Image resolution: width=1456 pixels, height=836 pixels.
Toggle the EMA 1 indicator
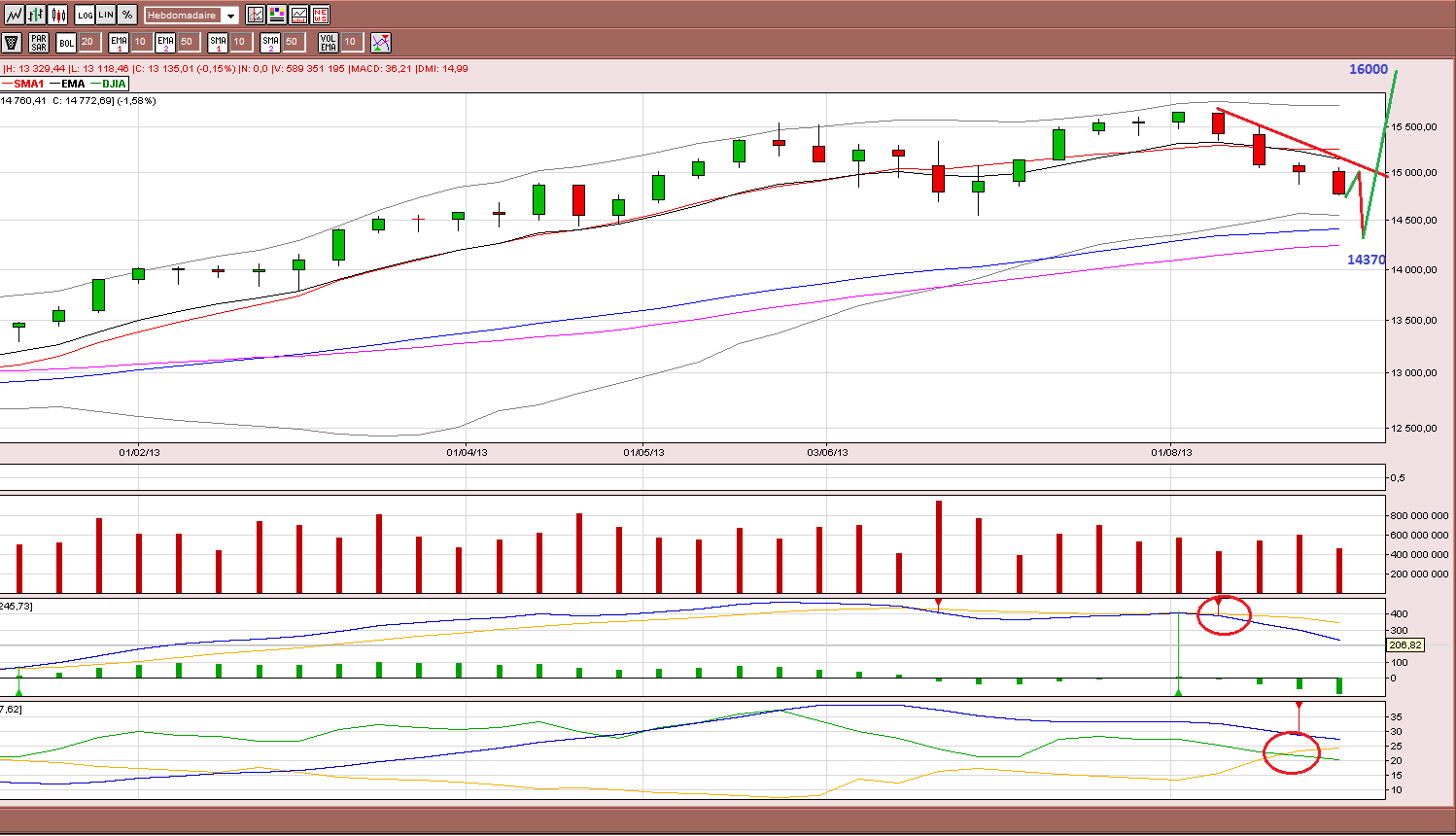click(119, 43)
